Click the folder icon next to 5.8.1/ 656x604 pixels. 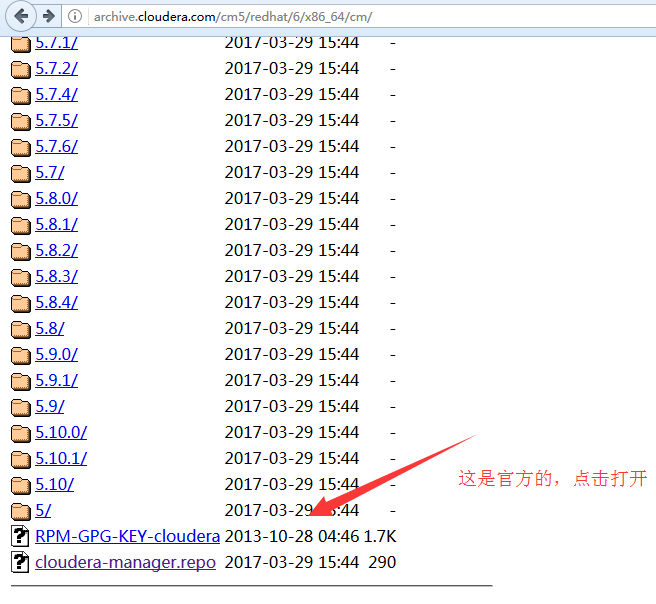tap(20, 225)
